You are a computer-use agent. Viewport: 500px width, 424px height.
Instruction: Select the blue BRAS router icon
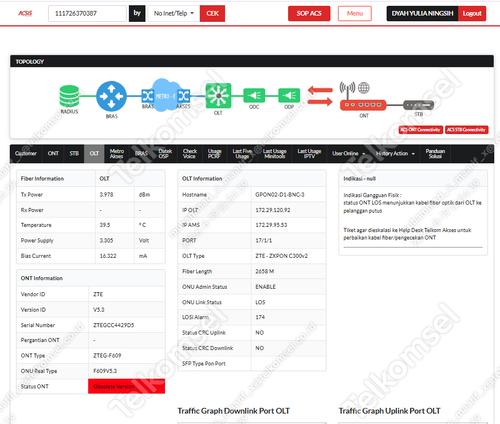(111, 96)
